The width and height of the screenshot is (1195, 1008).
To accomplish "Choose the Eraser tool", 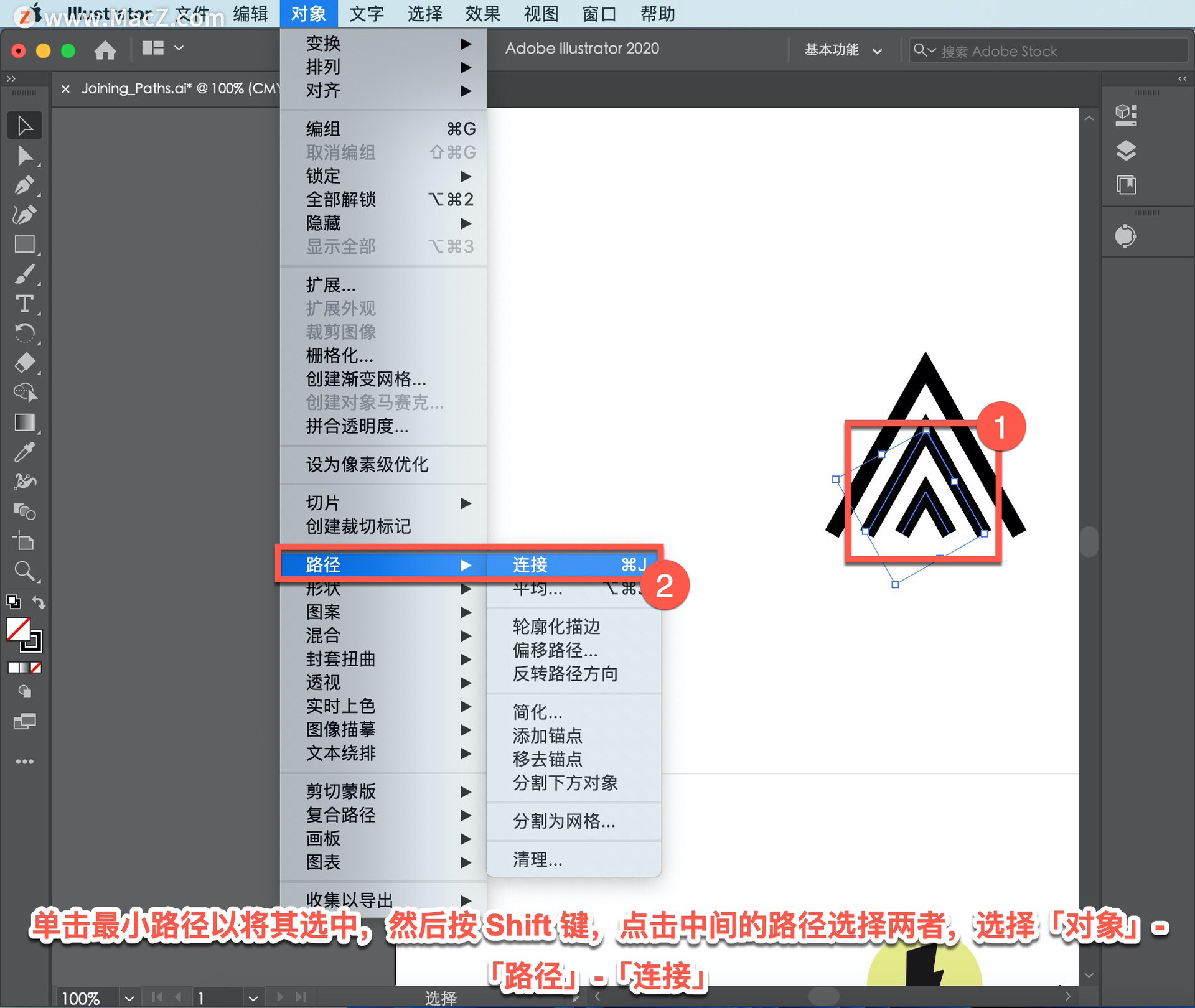I will click(24, 363).
